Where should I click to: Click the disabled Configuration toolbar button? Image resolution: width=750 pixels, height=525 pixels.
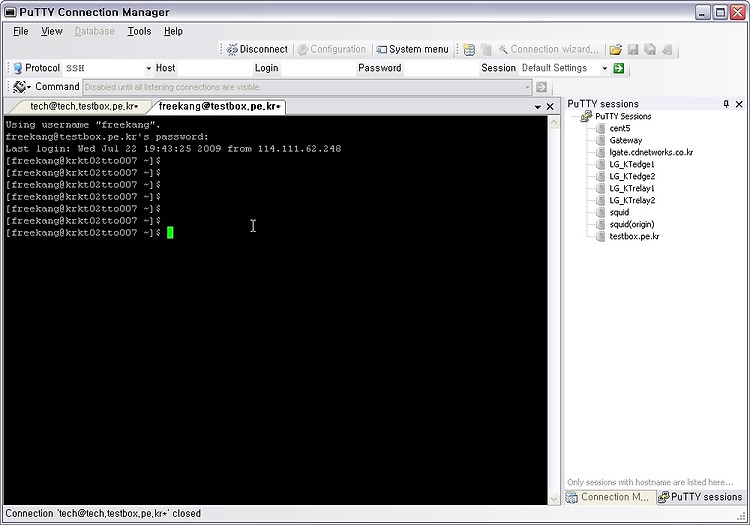coord(331,49)
